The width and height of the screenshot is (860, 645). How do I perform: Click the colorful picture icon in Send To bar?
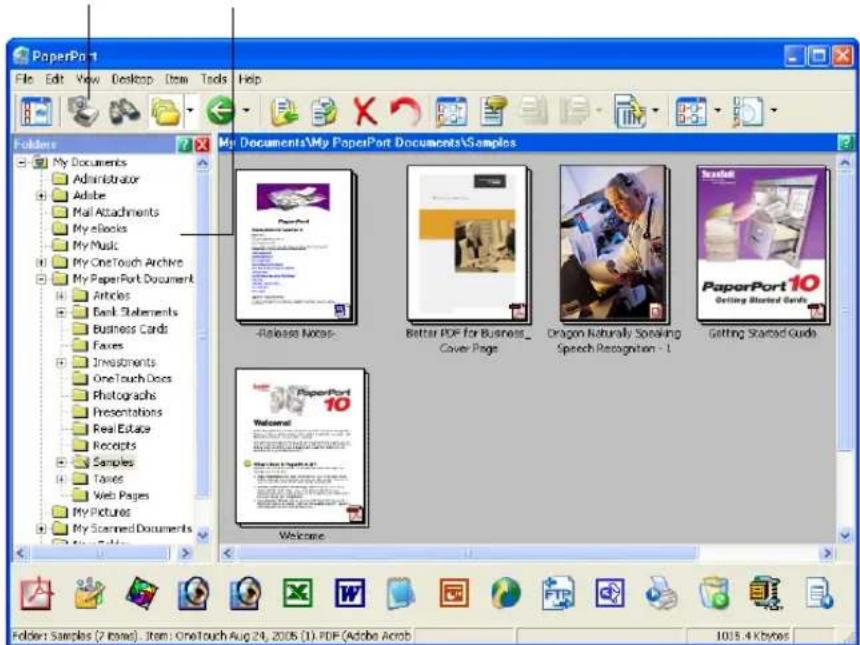pos(142,594)
